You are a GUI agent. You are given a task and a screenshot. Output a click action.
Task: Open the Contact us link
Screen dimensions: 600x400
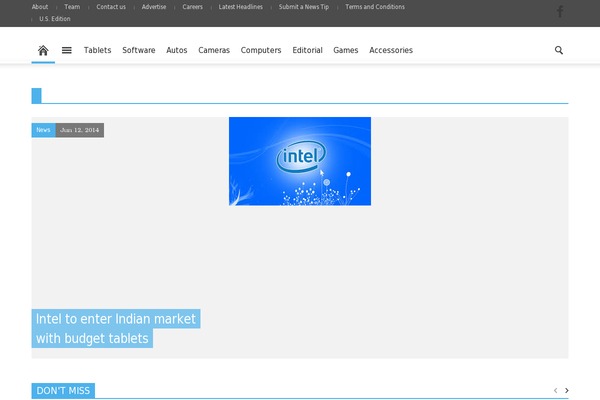111,7
